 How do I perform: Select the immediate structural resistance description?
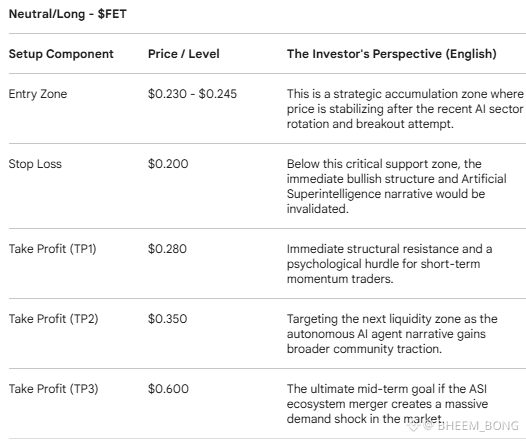(x=389, y=264)
